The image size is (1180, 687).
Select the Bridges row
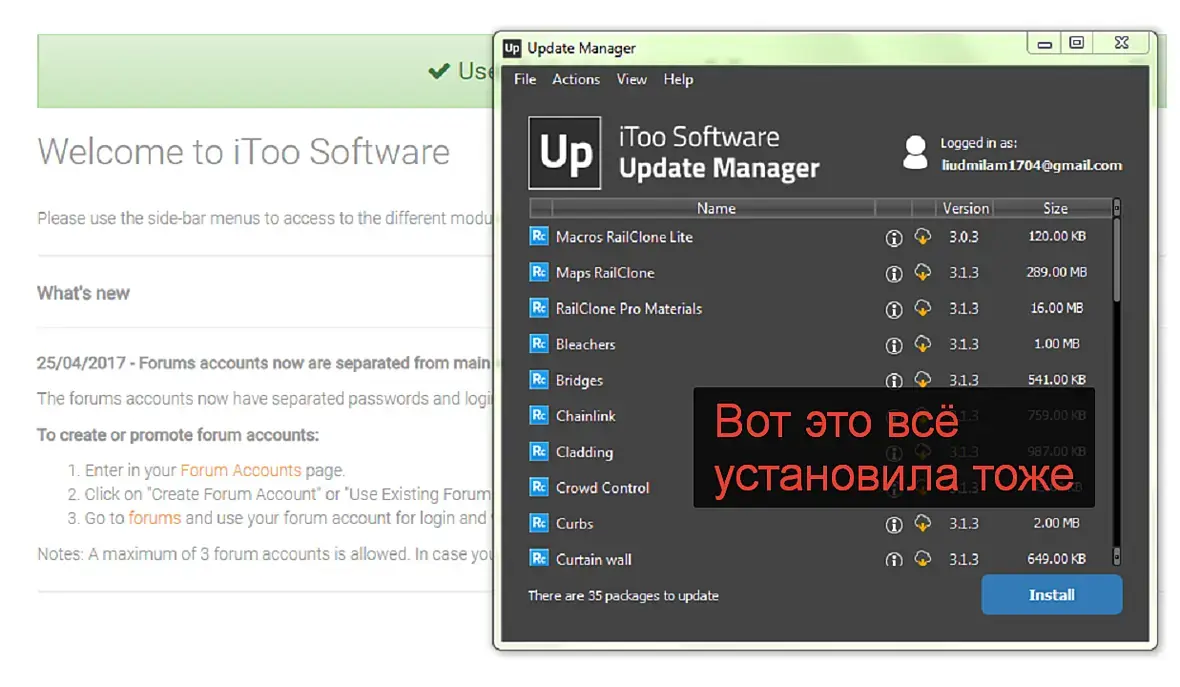click(x=820, y=379)
